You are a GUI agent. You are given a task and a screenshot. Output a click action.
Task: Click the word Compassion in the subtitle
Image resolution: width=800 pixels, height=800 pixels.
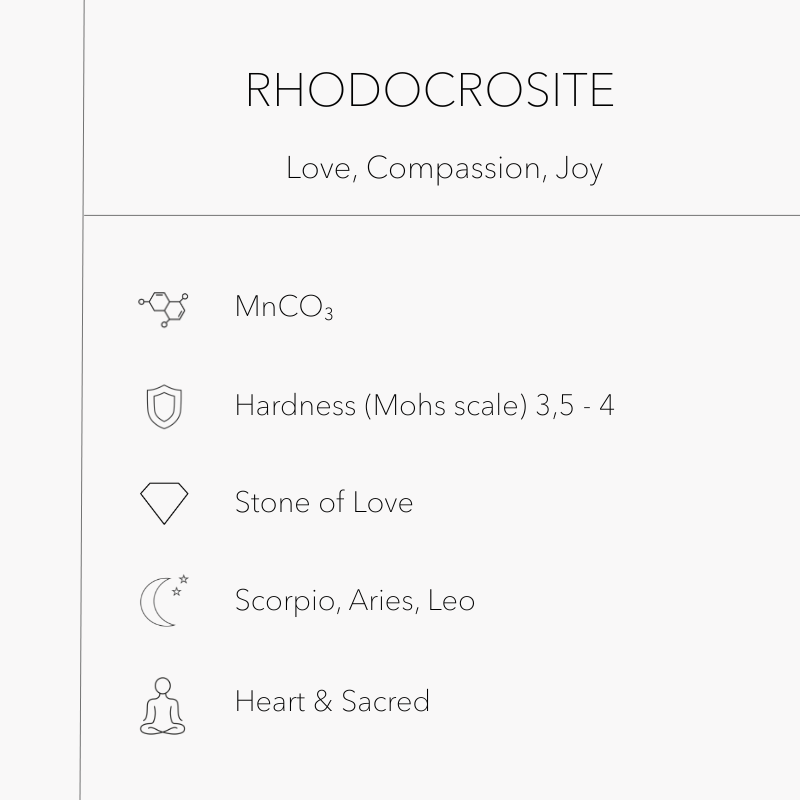(453, 168)
